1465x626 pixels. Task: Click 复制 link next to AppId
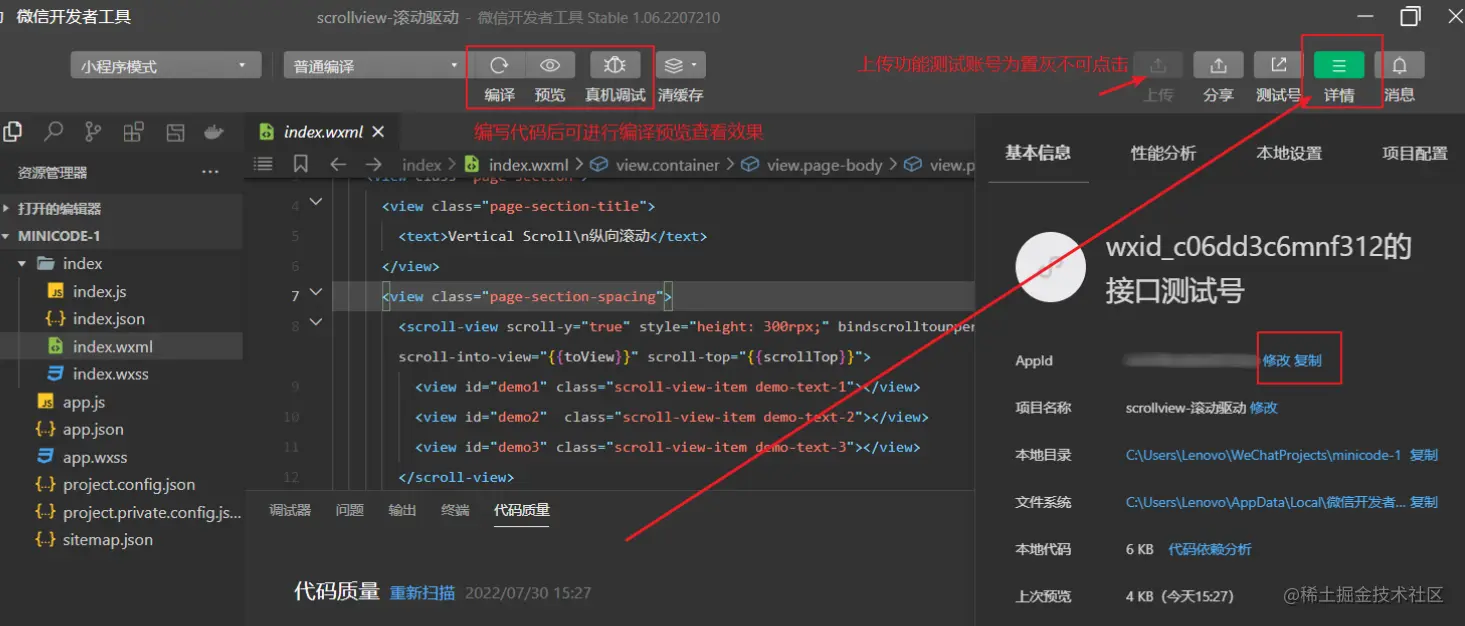[1308, 360]
